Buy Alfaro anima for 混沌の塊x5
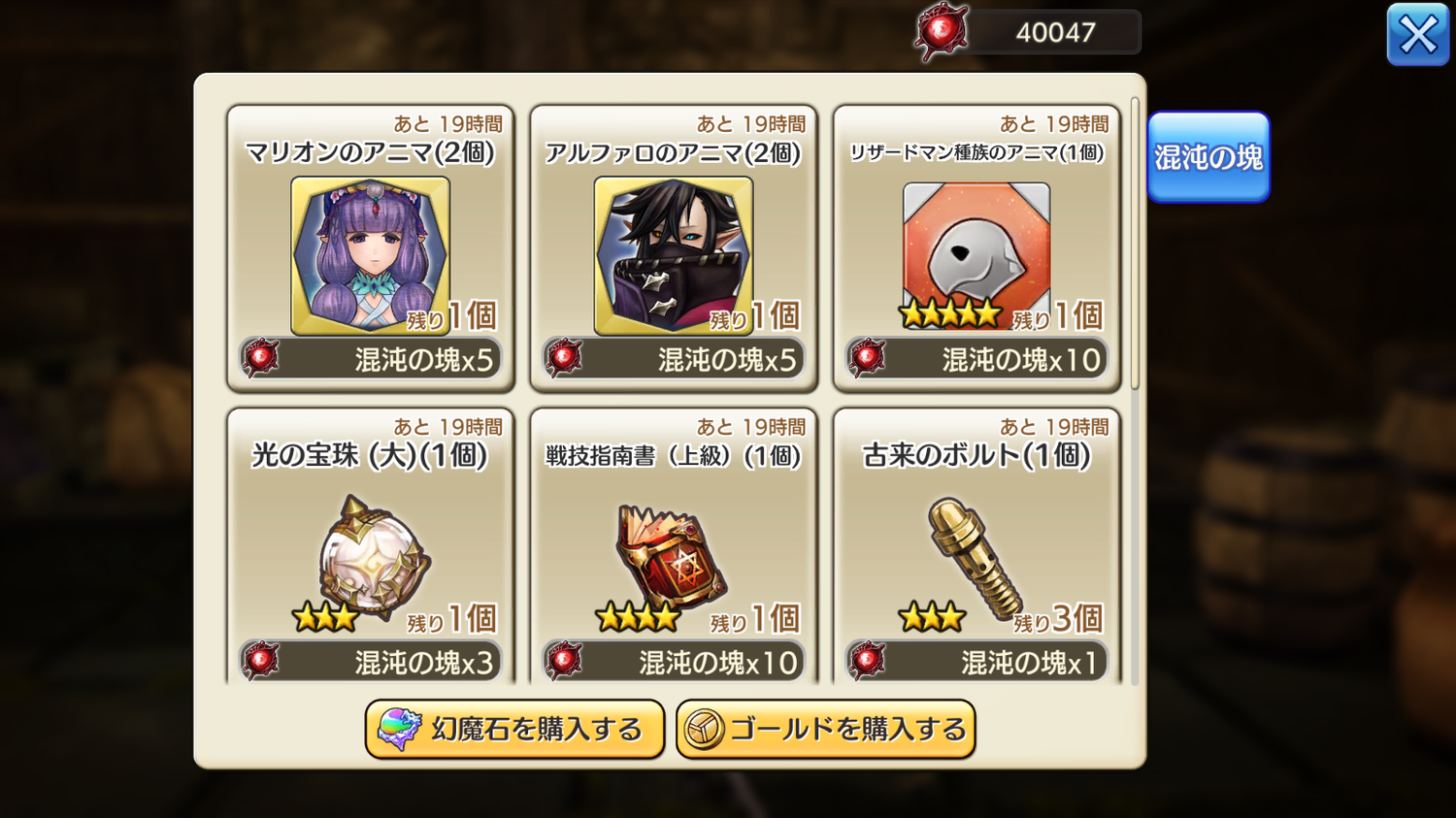This screenshot has width=1456, height=818. 673,359
